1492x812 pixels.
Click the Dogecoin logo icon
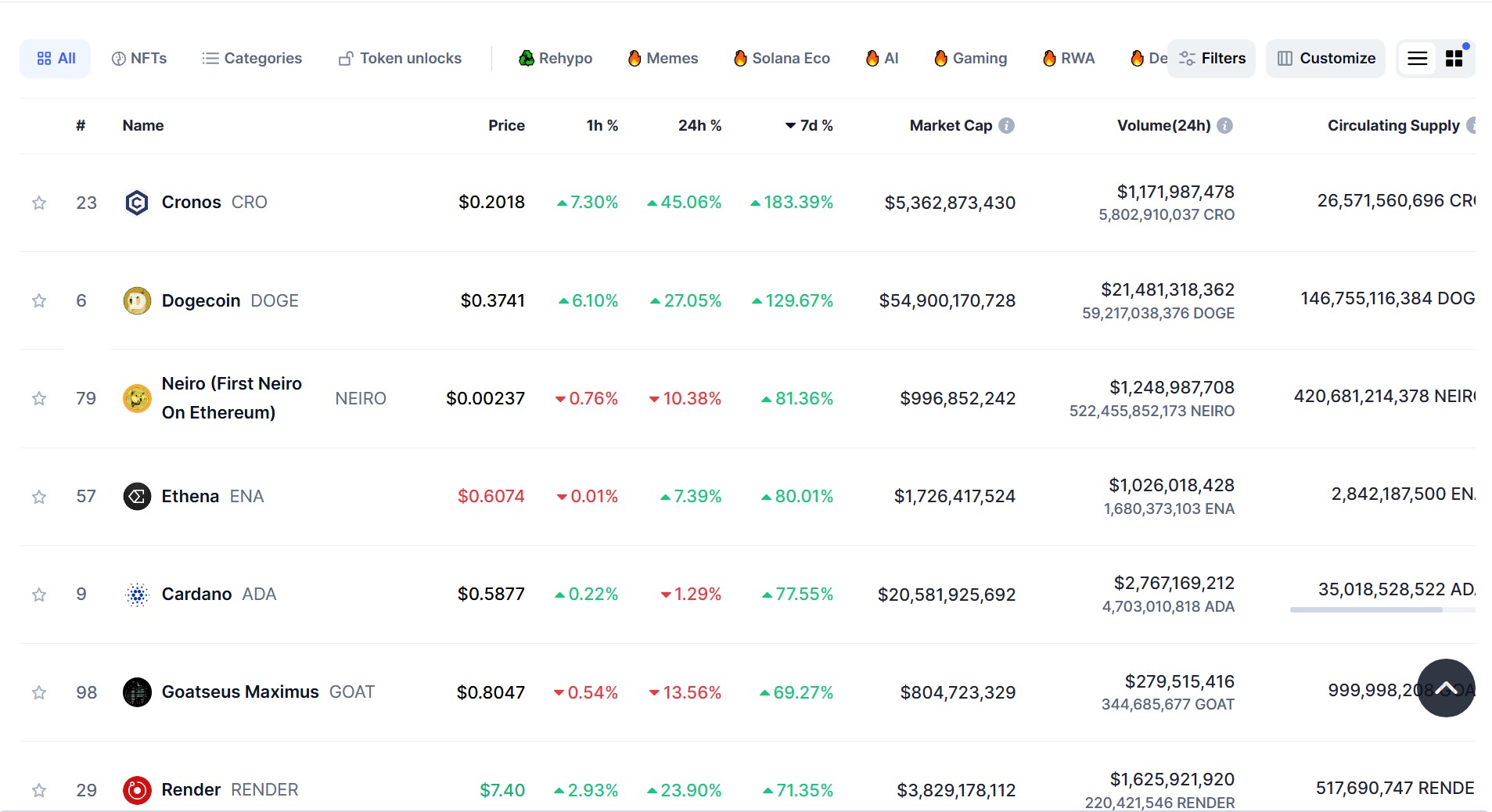point(137,300)
